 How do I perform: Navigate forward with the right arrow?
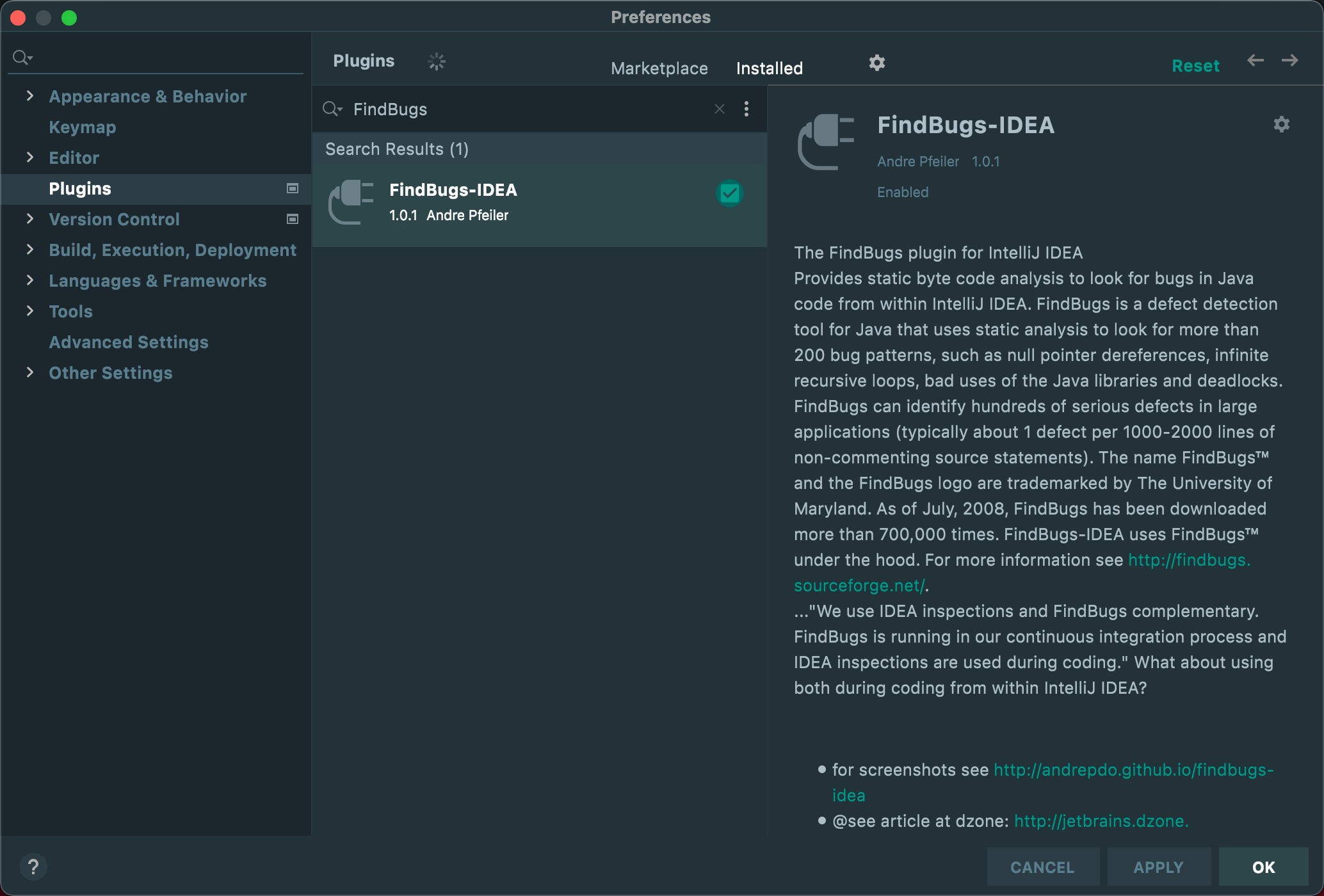tap(1289, 61)
